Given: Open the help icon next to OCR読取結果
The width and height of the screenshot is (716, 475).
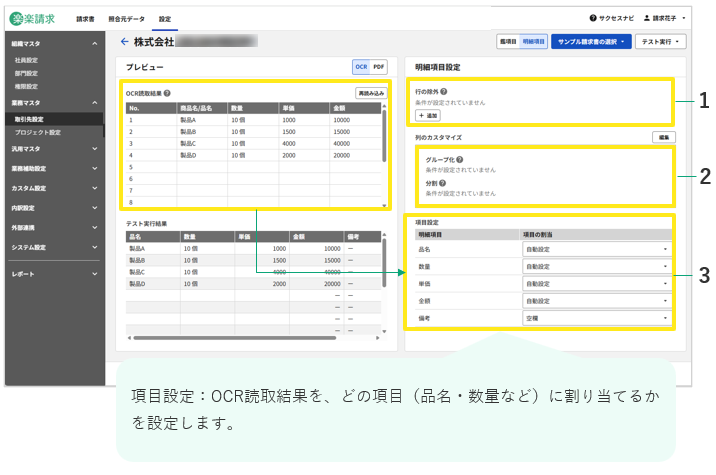Looking at the screenshot, I should [167, 93].
